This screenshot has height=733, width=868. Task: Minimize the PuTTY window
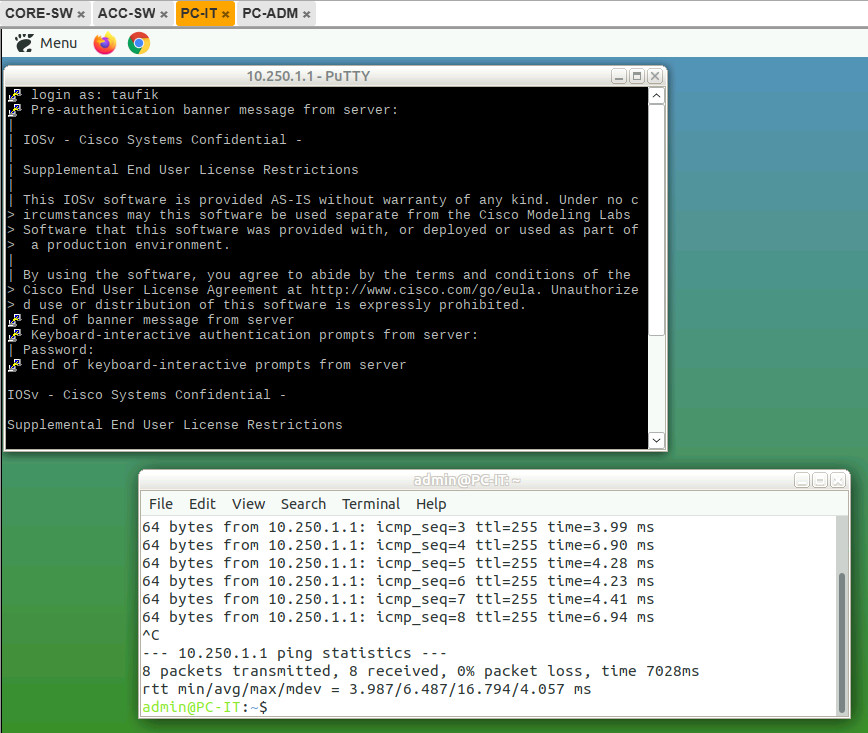coord(619,76)
